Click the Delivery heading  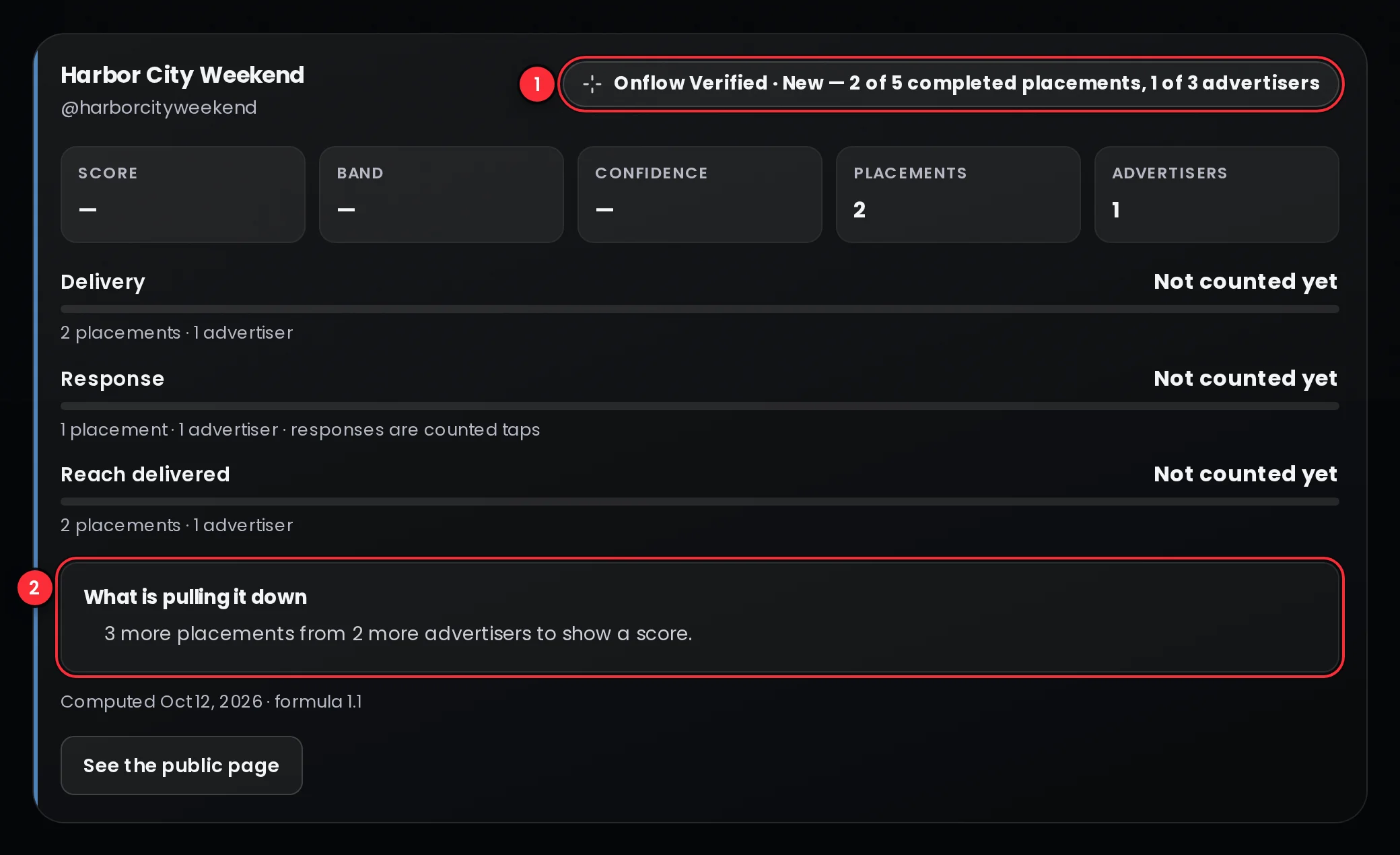click(103, 282)
